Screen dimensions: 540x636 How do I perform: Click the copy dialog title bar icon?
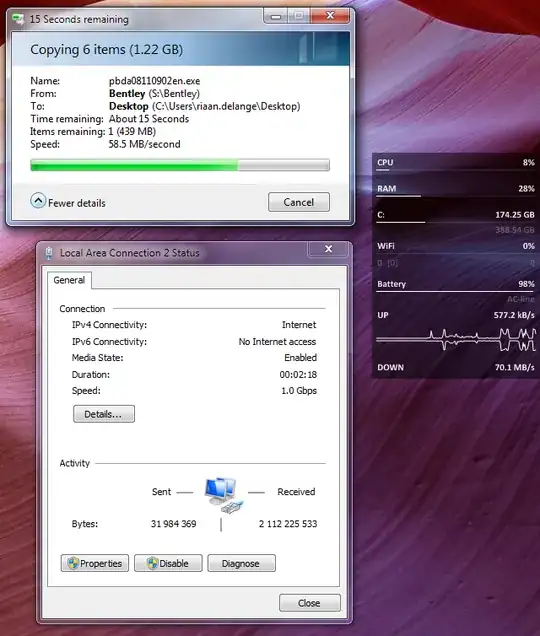tap(18, 19)
